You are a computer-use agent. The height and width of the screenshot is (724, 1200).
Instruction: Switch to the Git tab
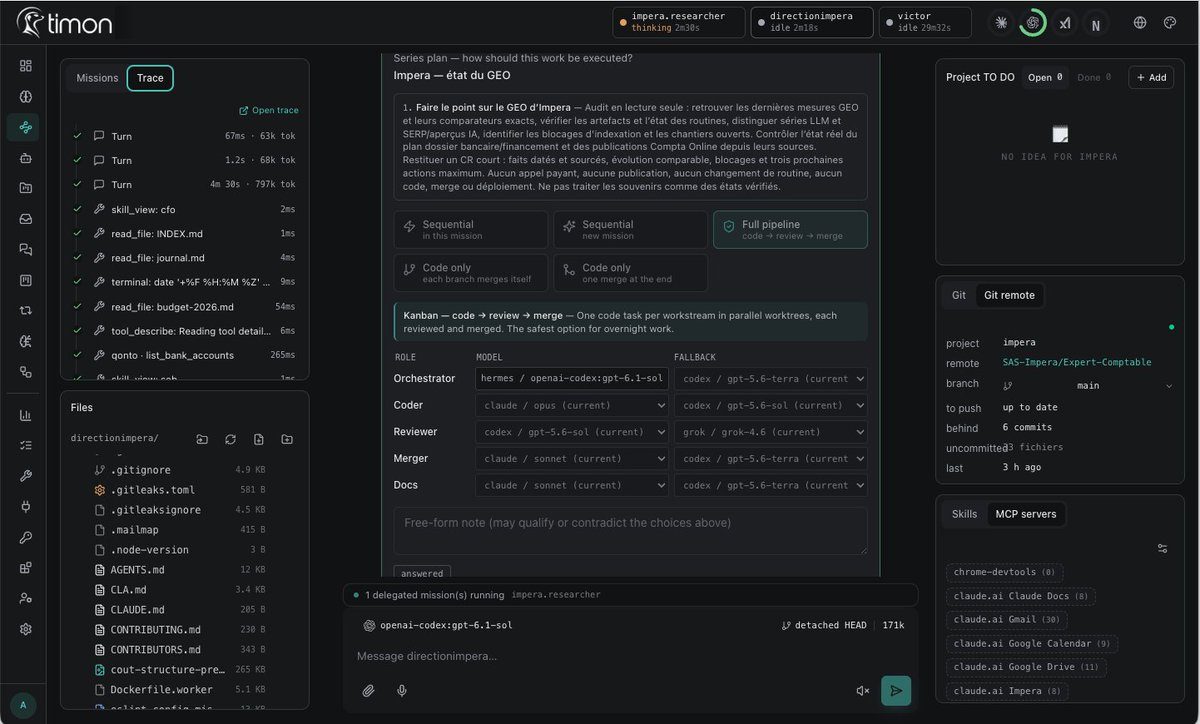(959, 295)
